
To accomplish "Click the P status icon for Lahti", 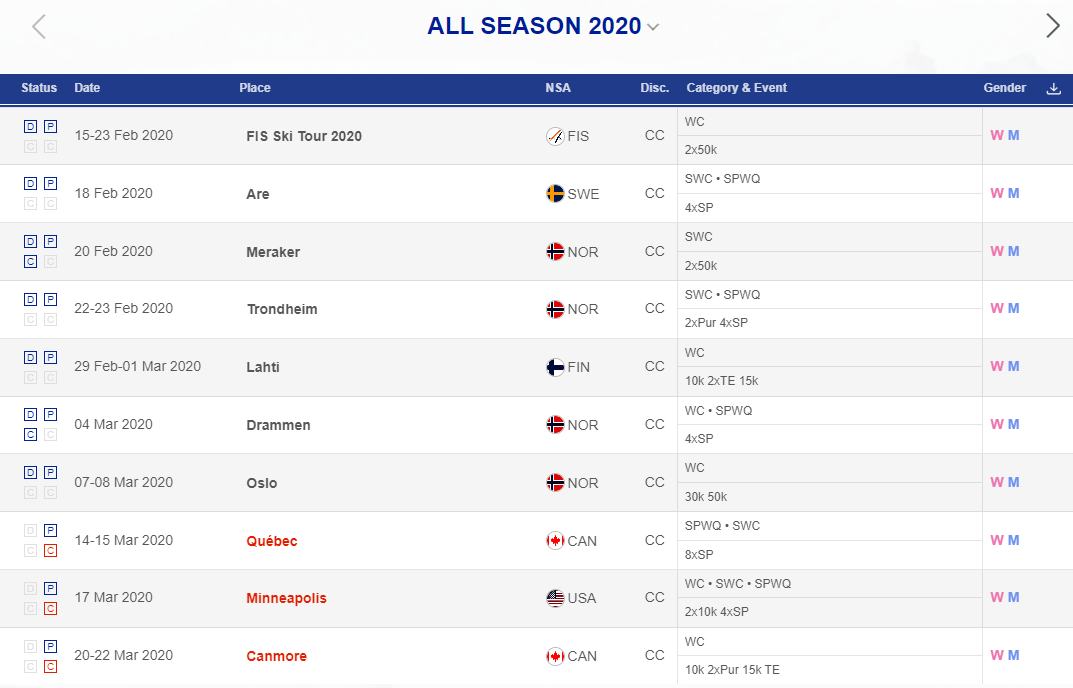I will click(51, 357).
